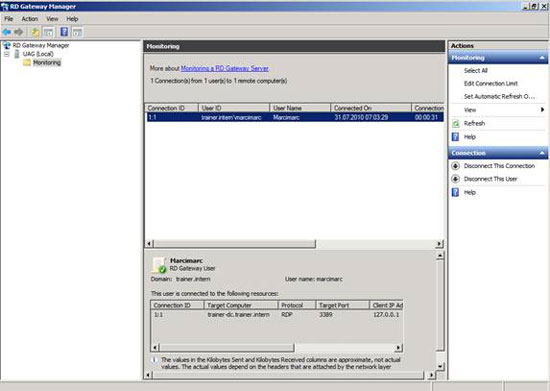This screenshot has height=391, width=550.
Task: Click the connection list scroll-right arrow
Action: point(440,244)
